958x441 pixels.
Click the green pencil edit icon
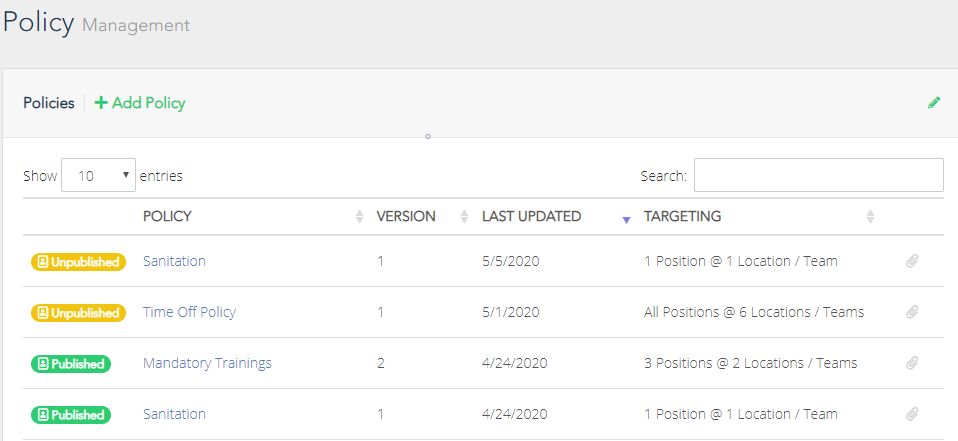934,103
